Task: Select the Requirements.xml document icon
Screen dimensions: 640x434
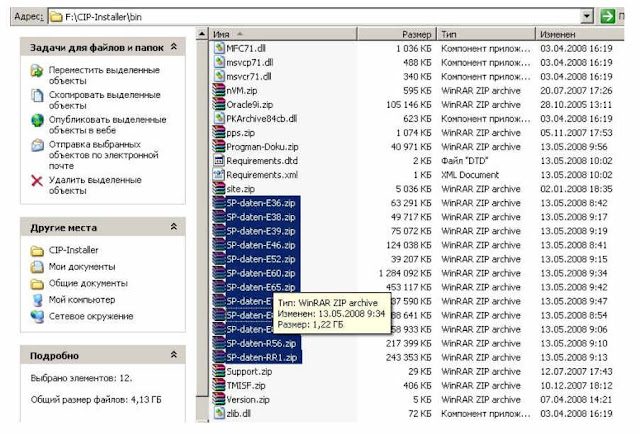Action: [x=219, y=175]
